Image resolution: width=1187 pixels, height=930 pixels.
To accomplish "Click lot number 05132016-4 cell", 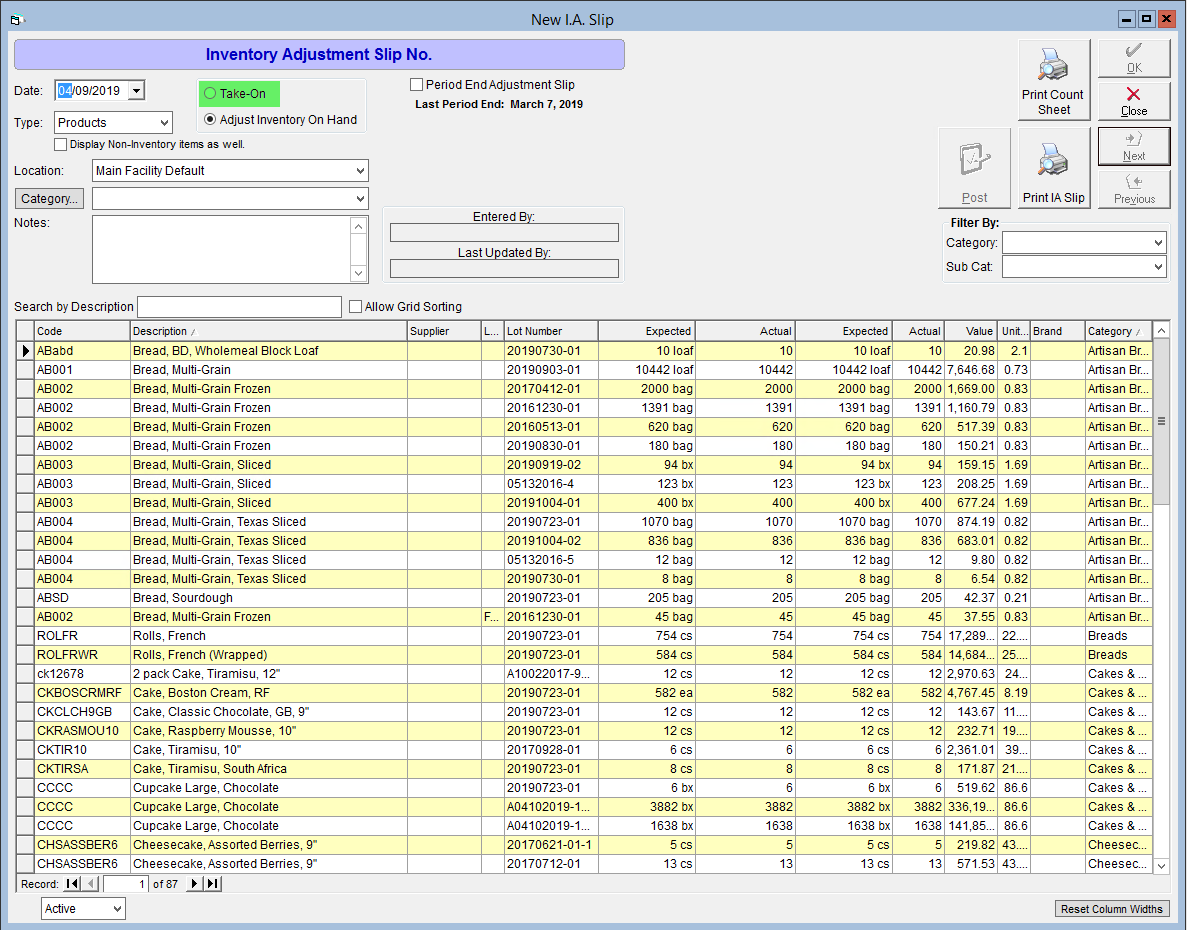I will pyautogui.click(x=551, y=484).
